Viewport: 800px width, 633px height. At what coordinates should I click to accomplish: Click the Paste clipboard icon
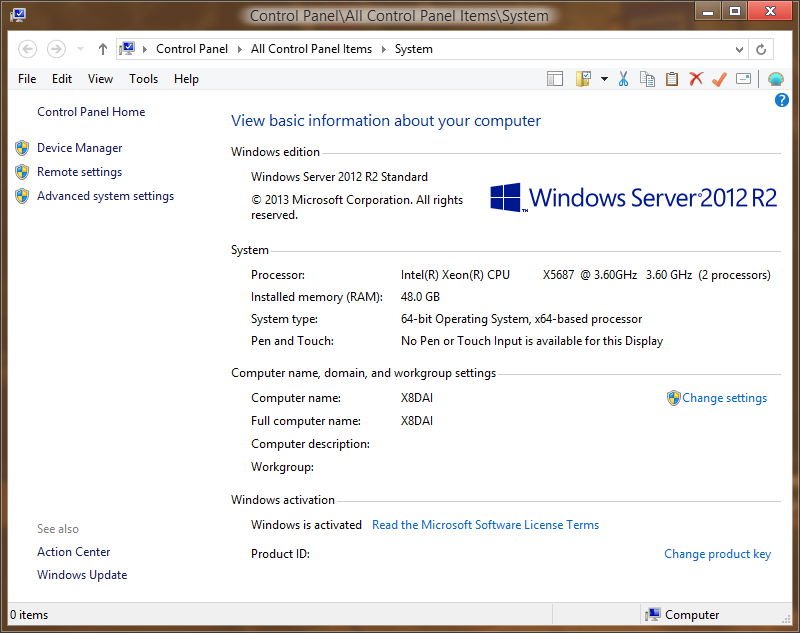tap(672, 79)
